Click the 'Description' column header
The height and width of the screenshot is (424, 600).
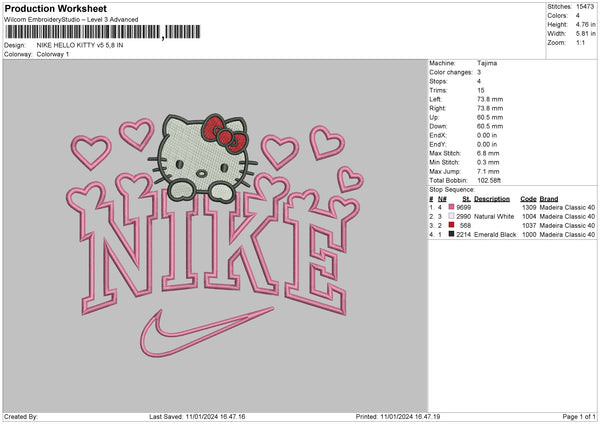(492, 199)
